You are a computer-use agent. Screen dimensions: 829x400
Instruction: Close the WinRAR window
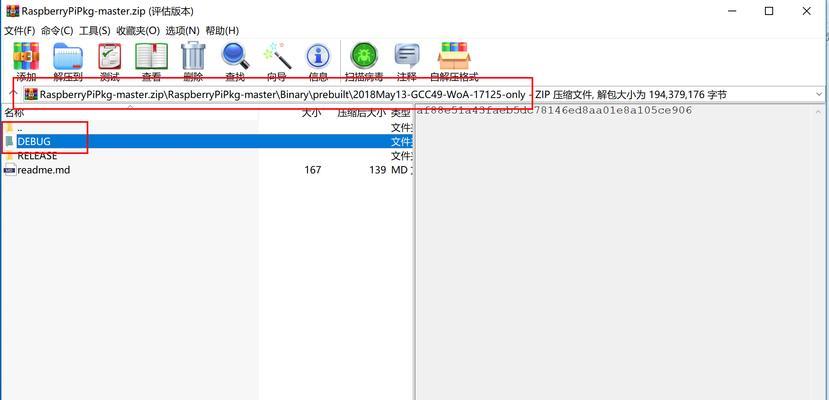[807, 11]
